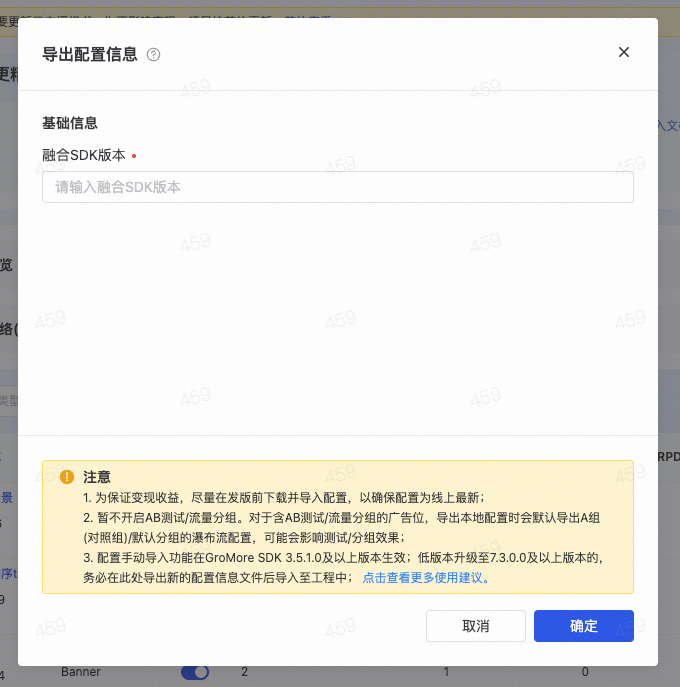Click the 导出配置信息 dialog title
The image size is (680, 687).
pyautogui.click(x=90, y=55)
